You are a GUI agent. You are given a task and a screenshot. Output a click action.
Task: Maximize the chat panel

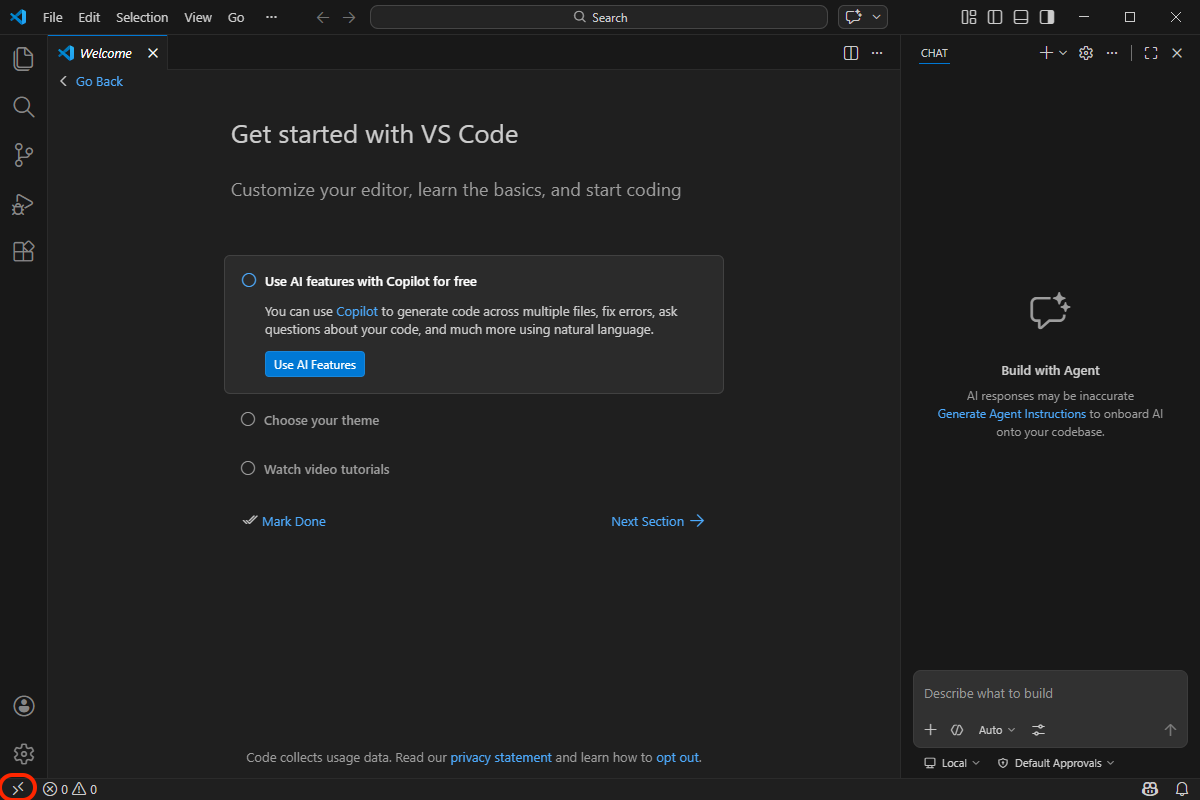coord(1150,53)
